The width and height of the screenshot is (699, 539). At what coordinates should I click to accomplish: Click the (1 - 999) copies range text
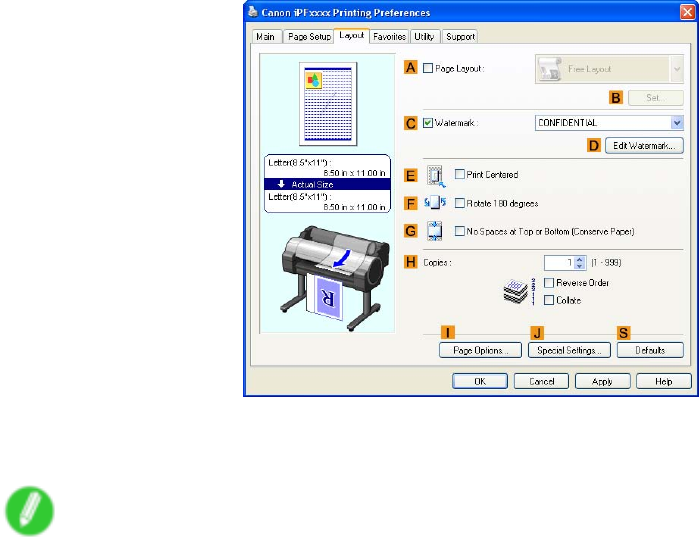click(x=606, y=263)
